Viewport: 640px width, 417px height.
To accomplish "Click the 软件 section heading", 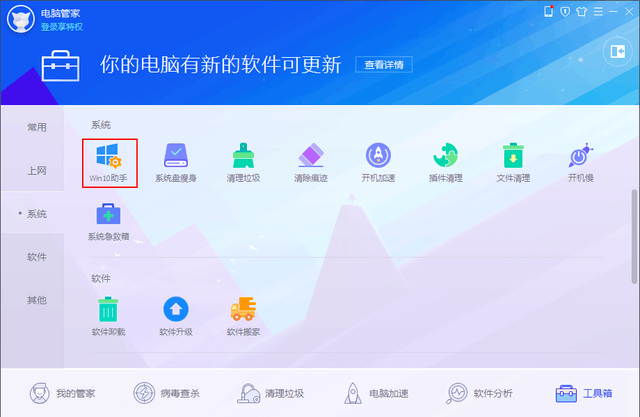I will click(x=101, y=278).
